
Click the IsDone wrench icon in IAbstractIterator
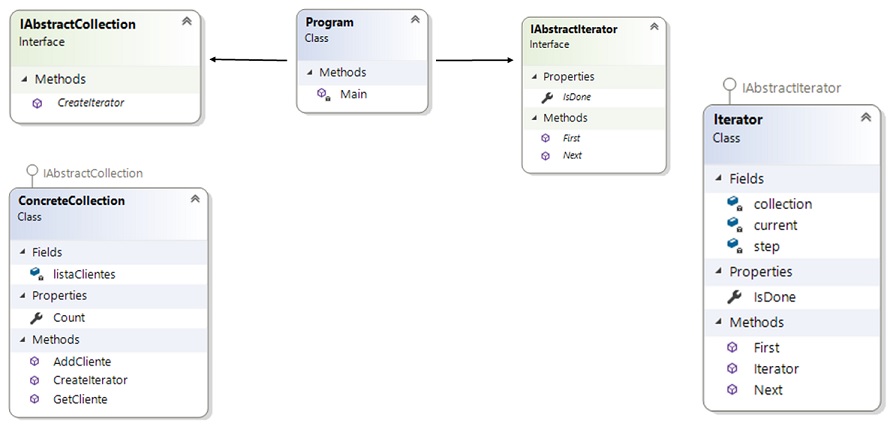coord(547,97)
